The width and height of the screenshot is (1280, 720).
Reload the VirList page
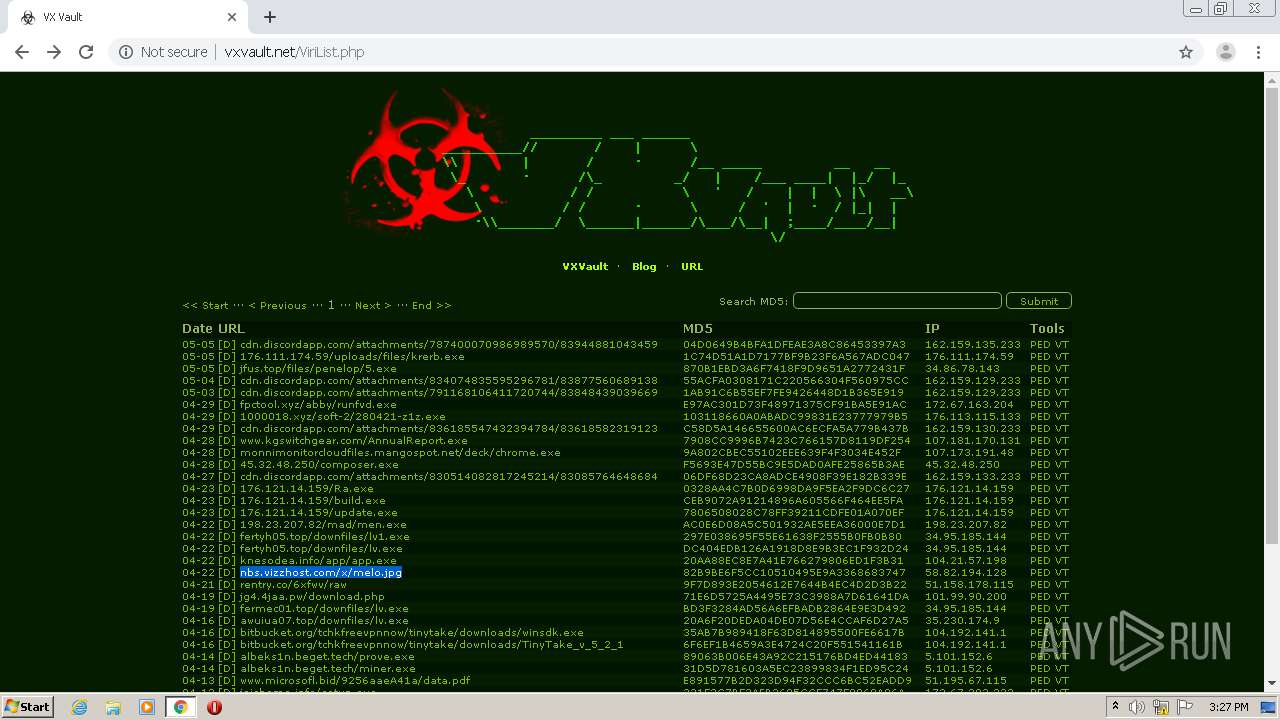pos(86,52)
